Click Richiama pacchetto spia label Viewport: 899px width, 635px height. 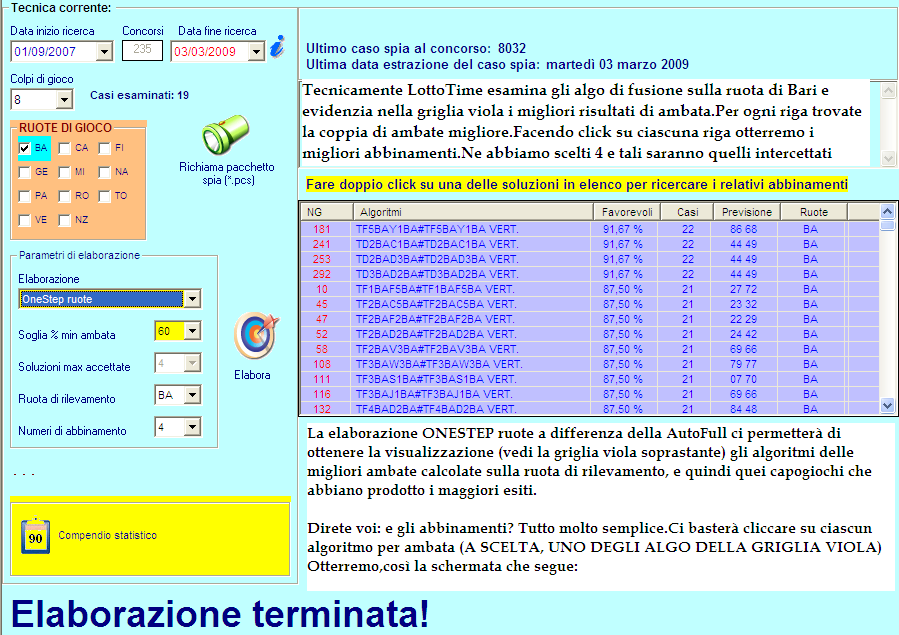coord(226,173)
